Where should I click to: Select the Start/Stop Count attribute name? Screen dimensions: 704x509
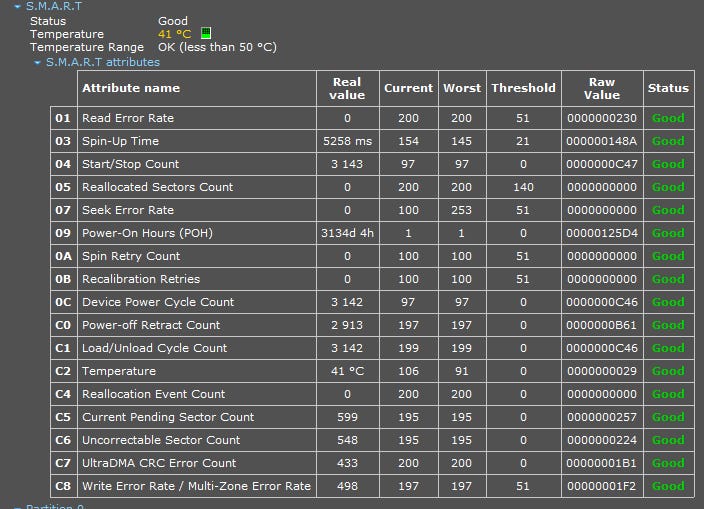pos(130,164)
